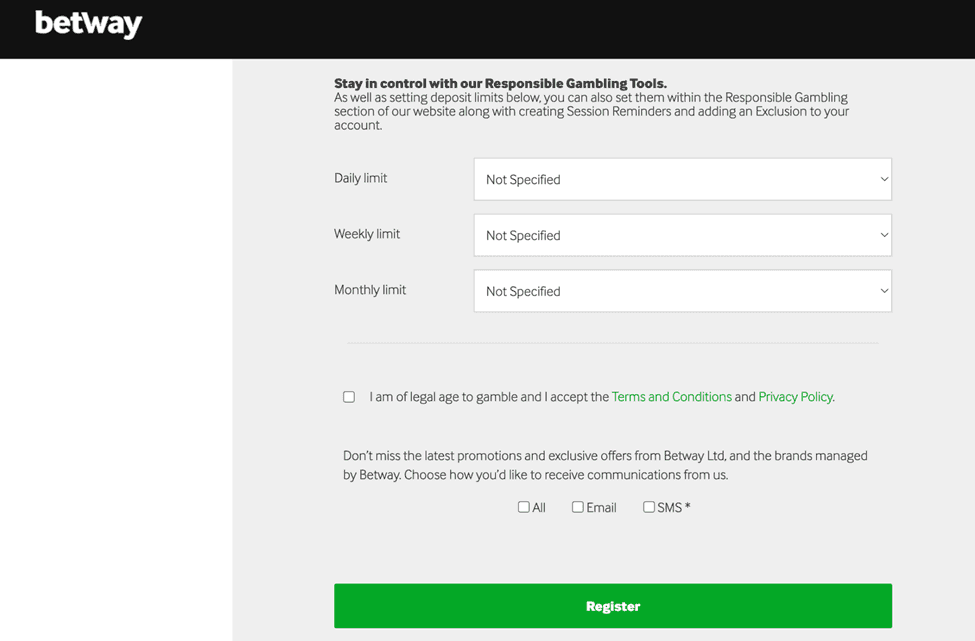Click the Weekly limit chevron arrow

coord(884,236)
